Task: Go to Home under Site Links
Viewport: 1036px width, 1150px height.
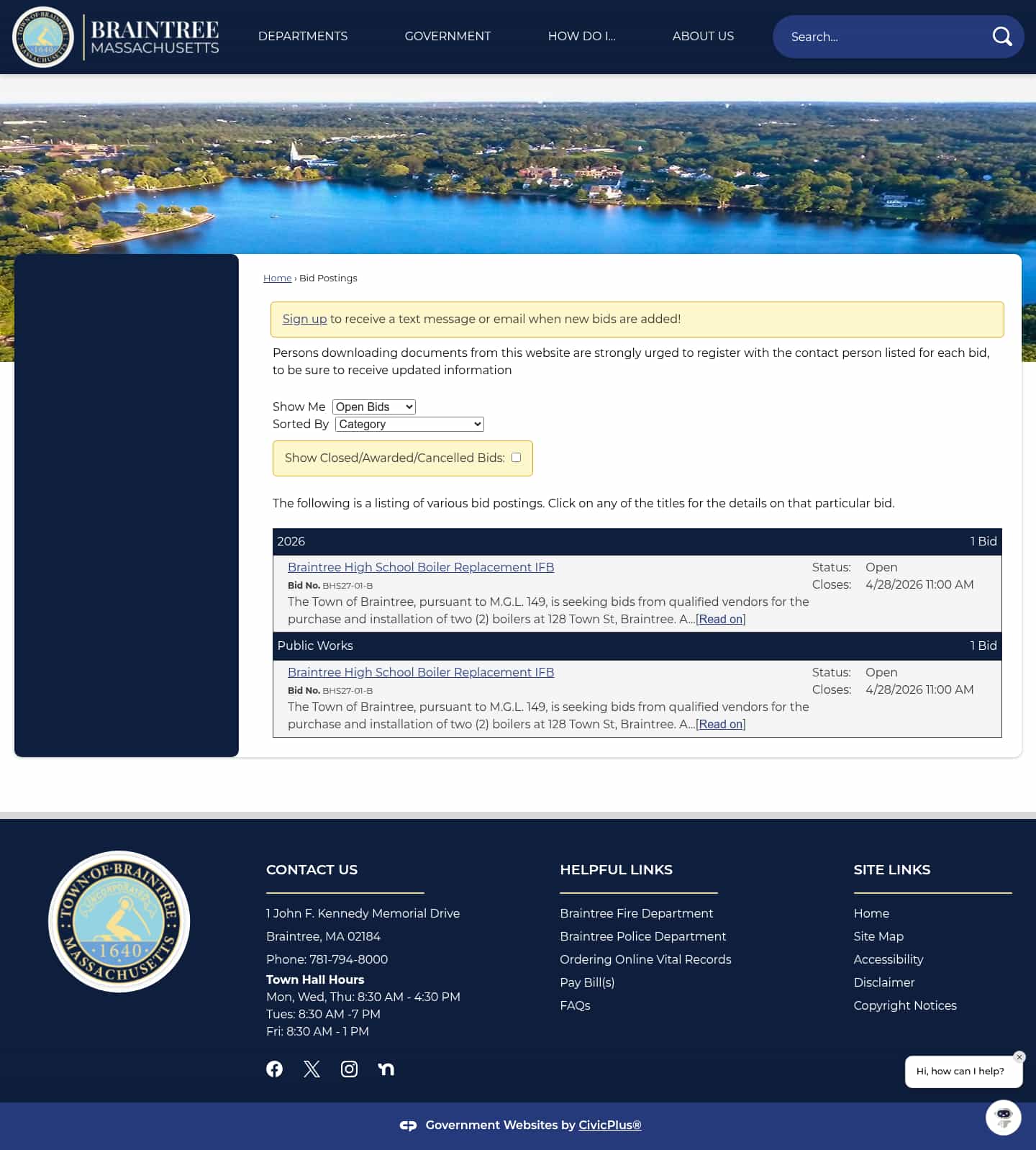Action: pyautogui.click(x=871, y=913)
